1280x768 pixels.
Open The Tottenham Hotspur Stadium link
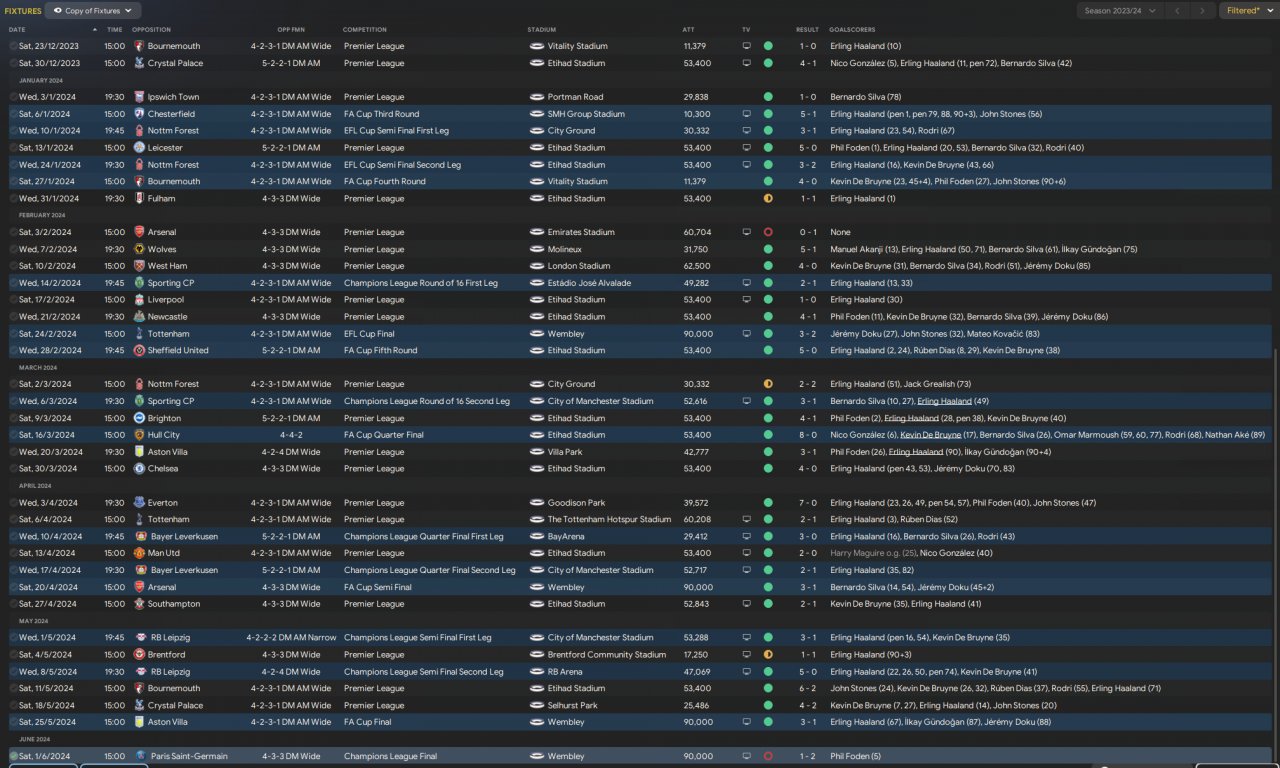(x=609, y=520)
